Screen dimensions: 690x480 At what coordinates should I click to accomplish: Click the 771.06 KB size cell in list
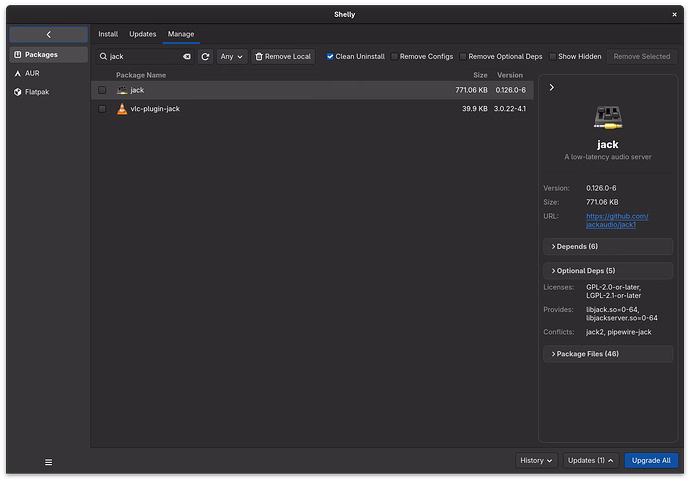(x=471, y=90)
